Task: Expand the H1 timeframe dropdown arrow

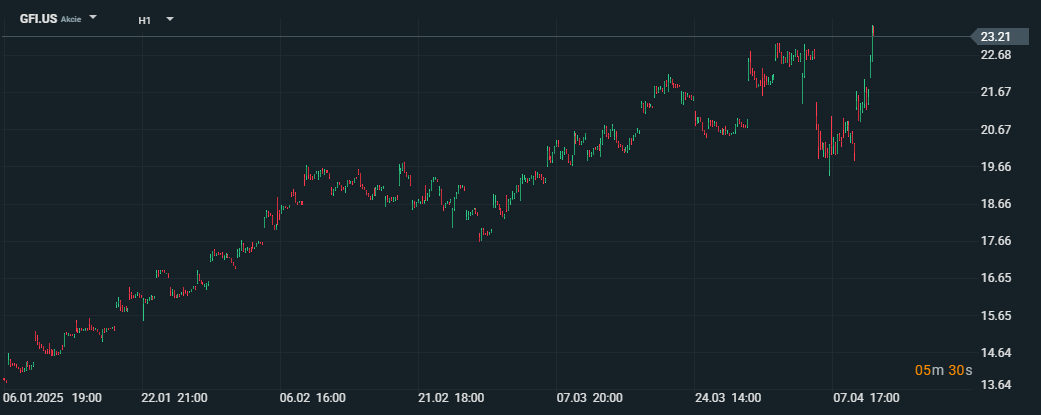Action: [170, 19]
